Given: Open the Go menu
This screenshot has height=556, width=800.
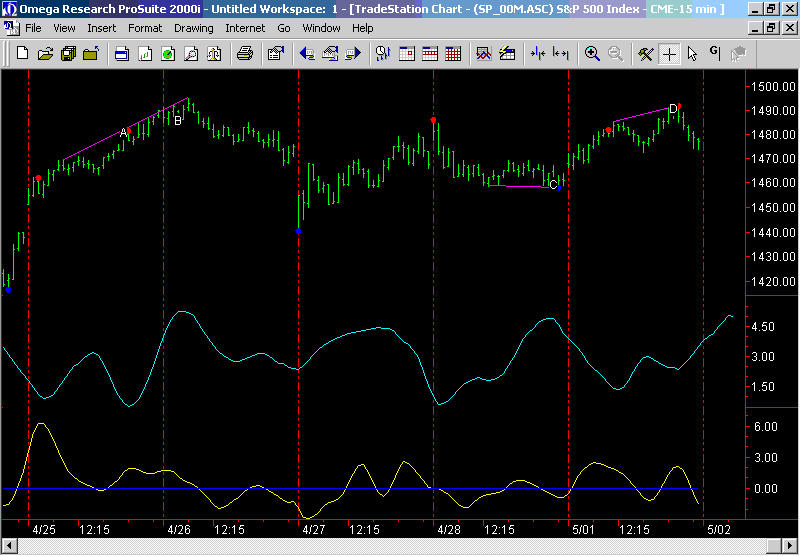Looking at the screenshot, I should pos(284,28).
